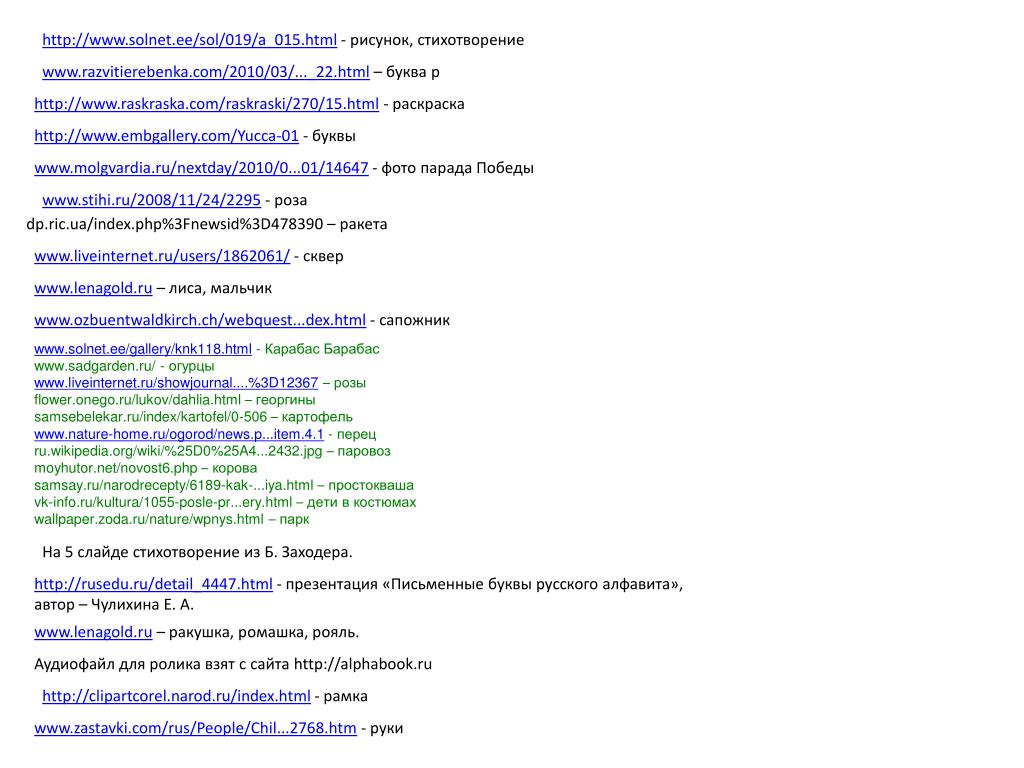
Task: Click 'автор – Чулихина Е. А.' text
Action: [114, 605]
